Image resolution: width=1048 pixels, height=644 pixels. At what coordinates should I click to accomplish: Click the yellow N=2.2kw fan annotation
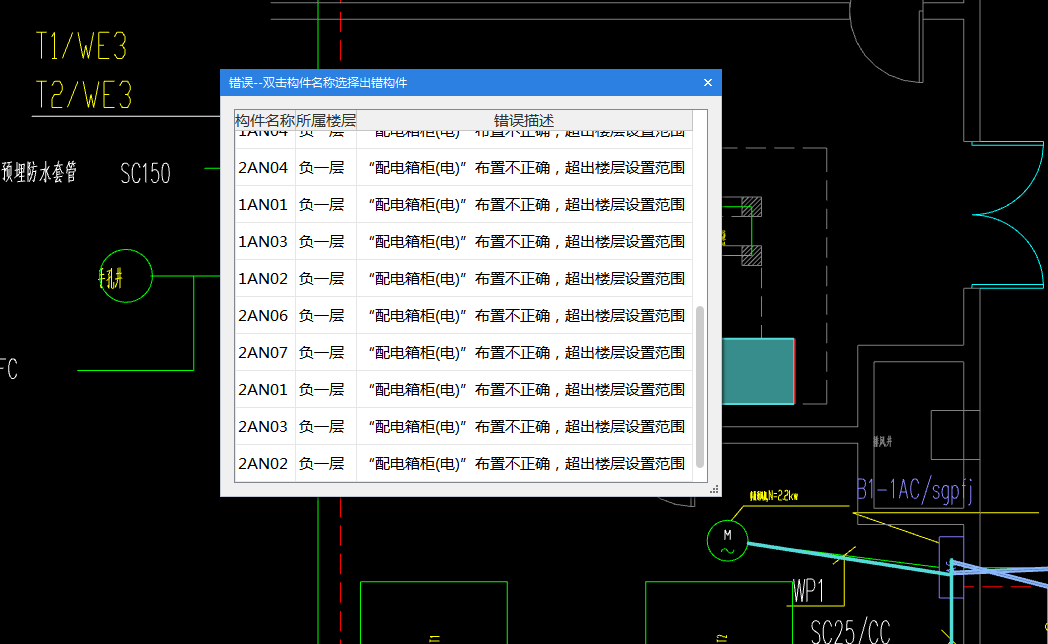point(773,496)
